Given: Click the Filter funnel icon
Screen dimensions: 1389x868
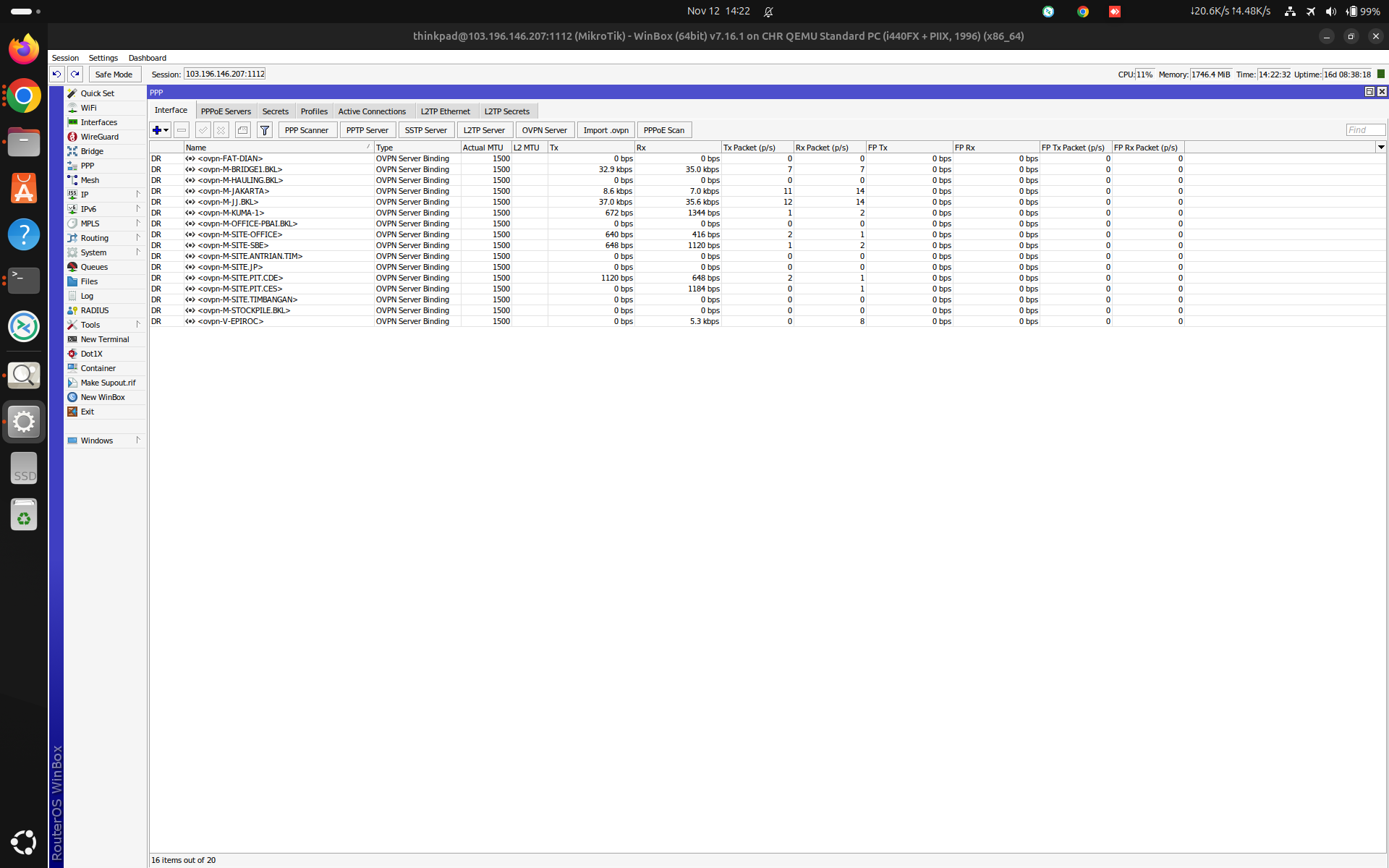Looking at the screenshot, I should [265, 130].
